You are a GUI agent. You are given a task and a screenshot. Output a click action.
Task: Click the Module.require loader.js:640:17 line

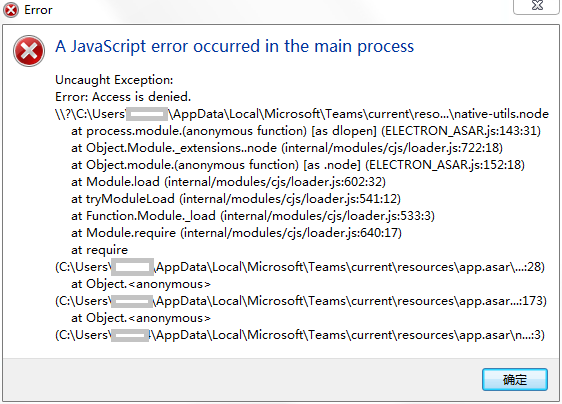(236, 233)
